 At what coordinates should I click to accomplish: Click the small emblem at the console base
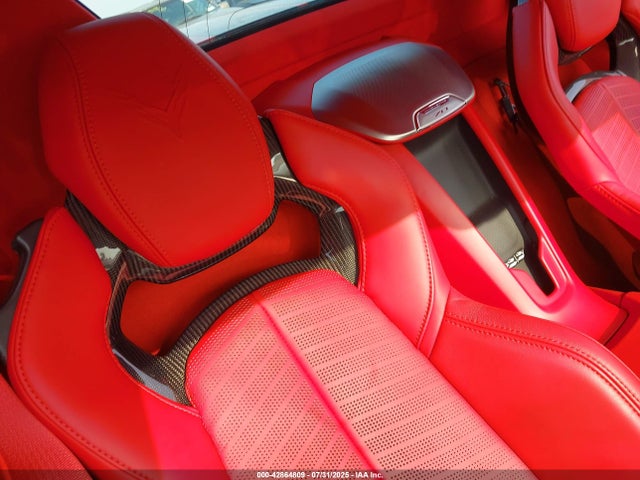tap(515, 258)
